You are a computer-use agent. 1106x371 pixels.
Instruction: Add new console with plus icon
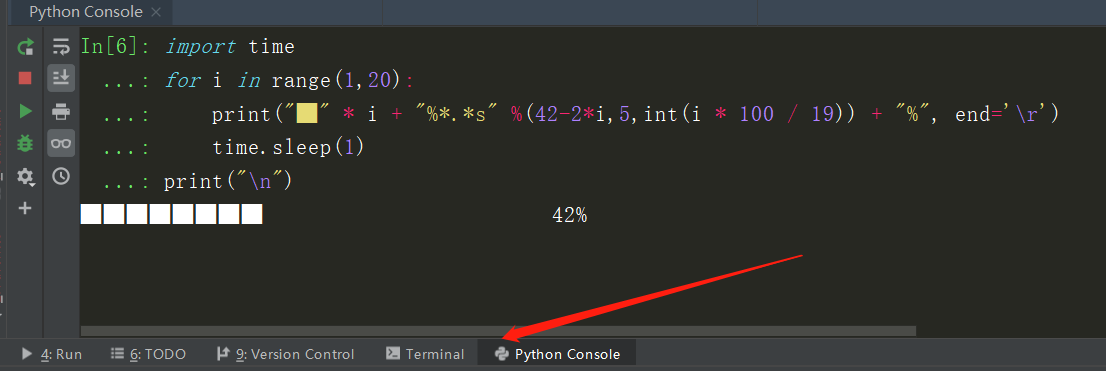(x=25, y=208)
